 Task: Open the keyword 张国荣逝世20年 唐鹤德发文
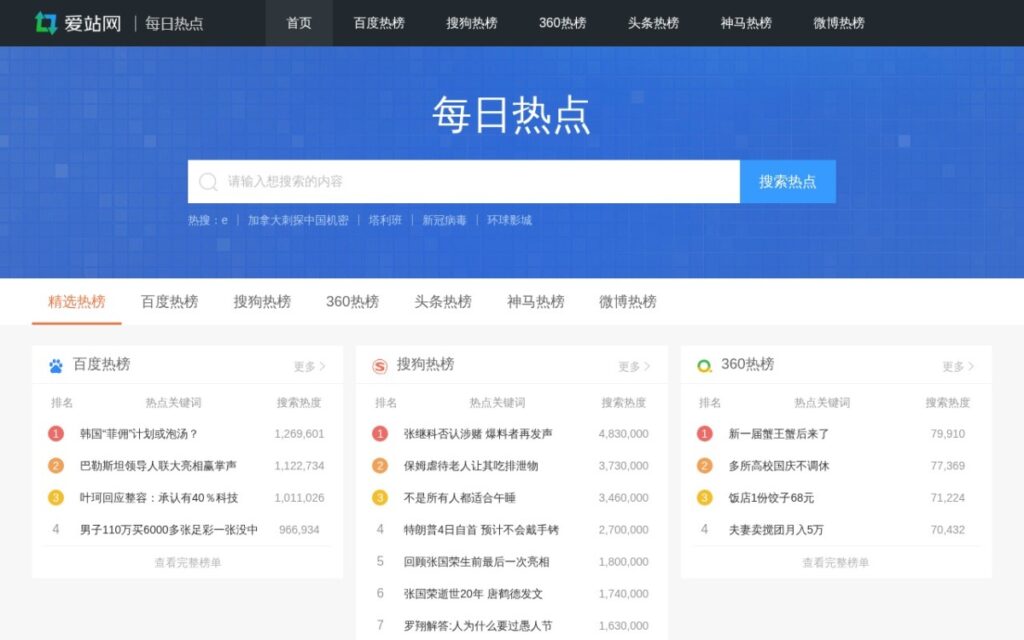pos(473,594)
